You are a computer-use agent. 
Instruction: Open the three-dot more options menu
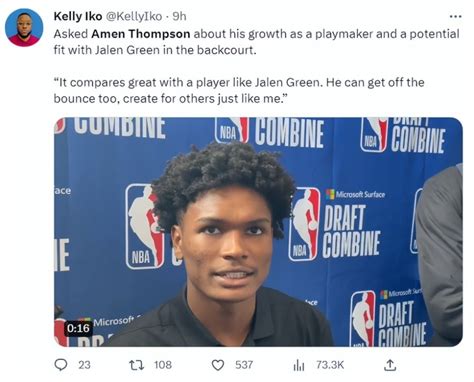click(x=455, y=16)
